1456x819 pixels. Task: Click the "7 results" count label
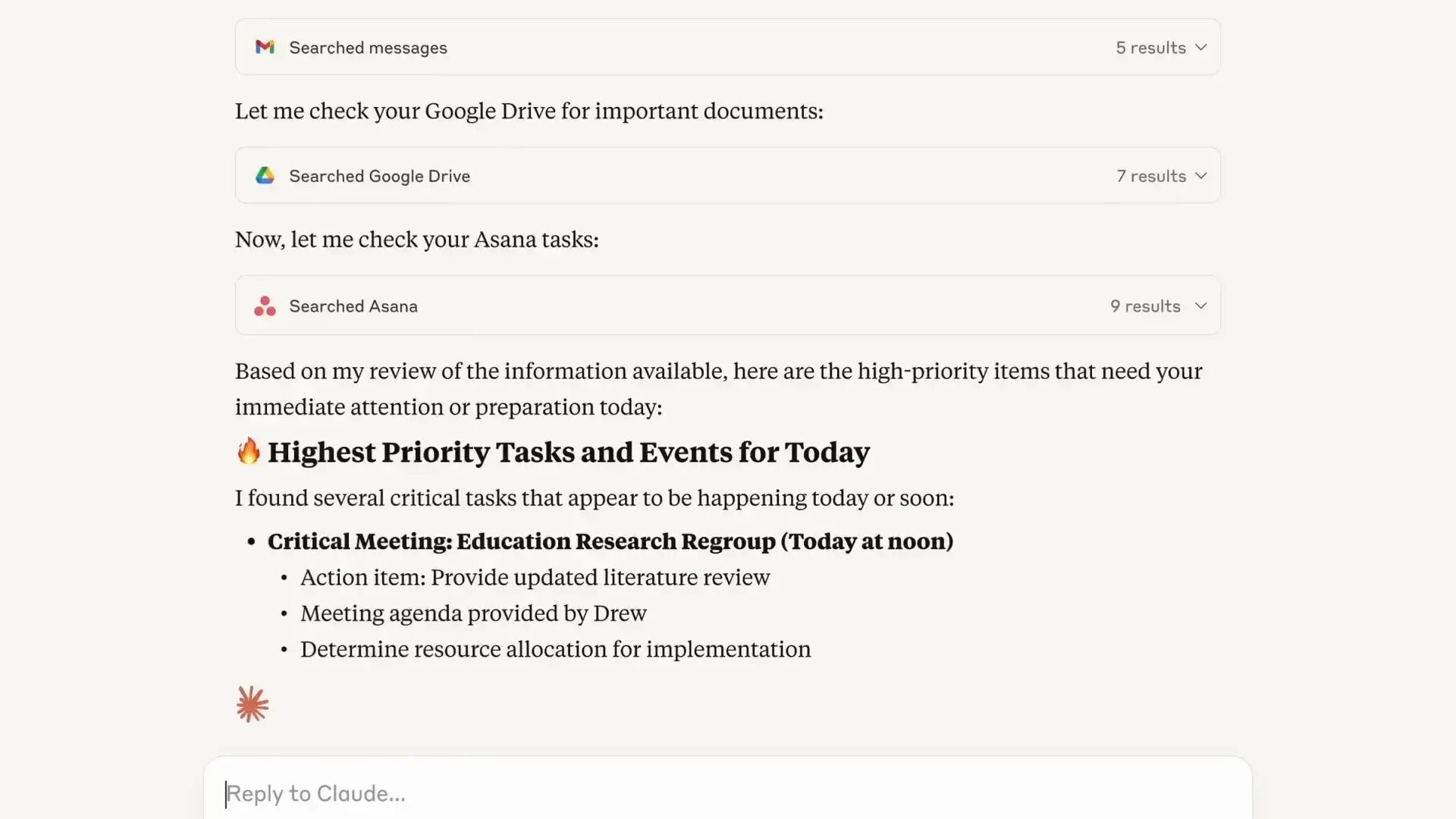[x=1150, y=176]
